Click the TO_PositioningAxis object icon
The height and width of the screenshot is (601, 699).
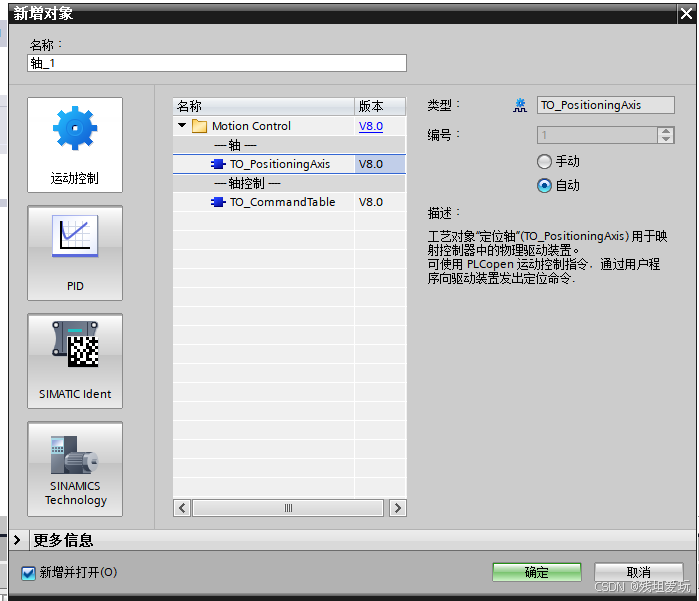pos(218,164)
